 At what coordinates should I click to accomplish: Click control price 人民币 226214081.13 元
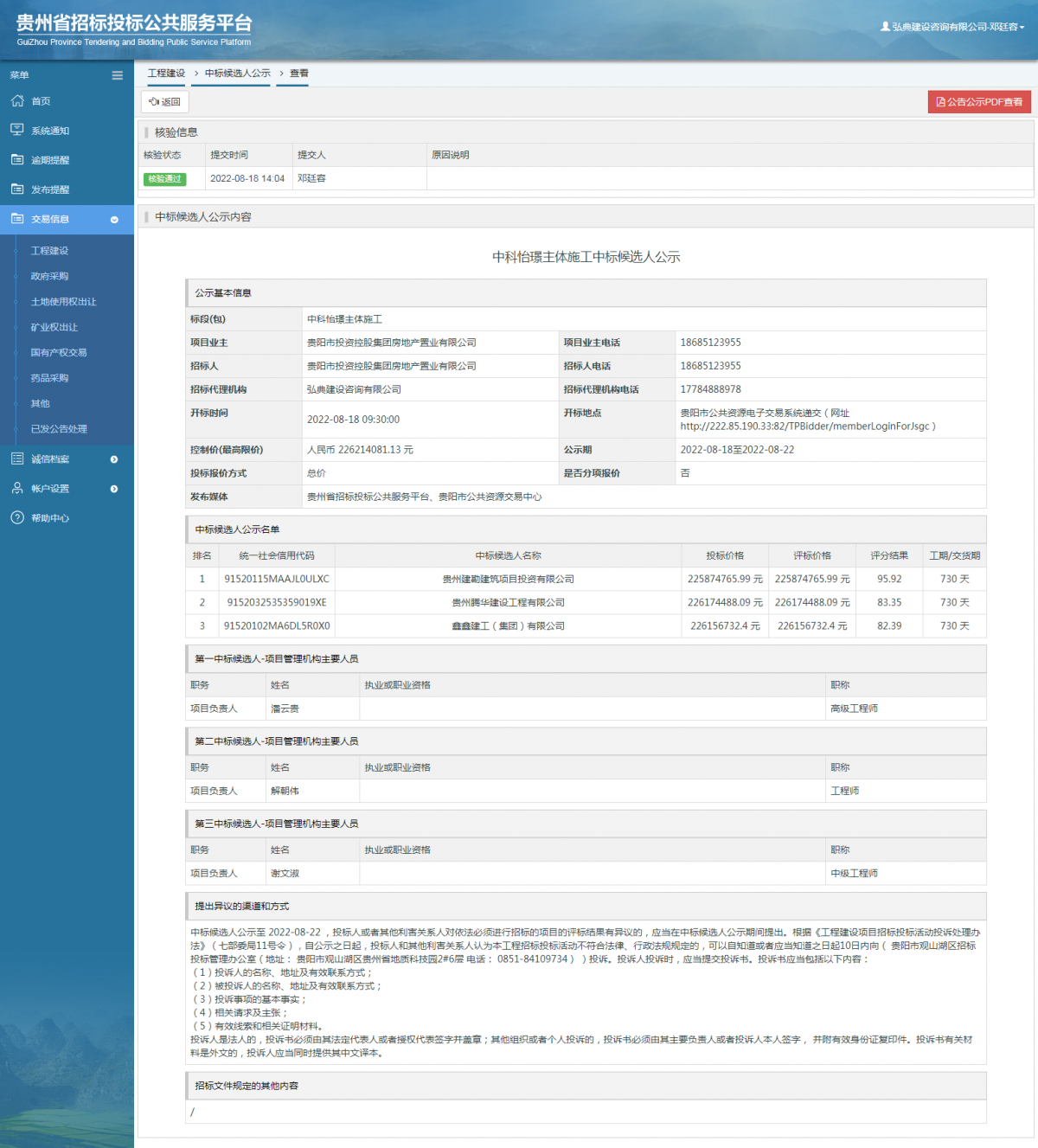[x=360, y=450]
